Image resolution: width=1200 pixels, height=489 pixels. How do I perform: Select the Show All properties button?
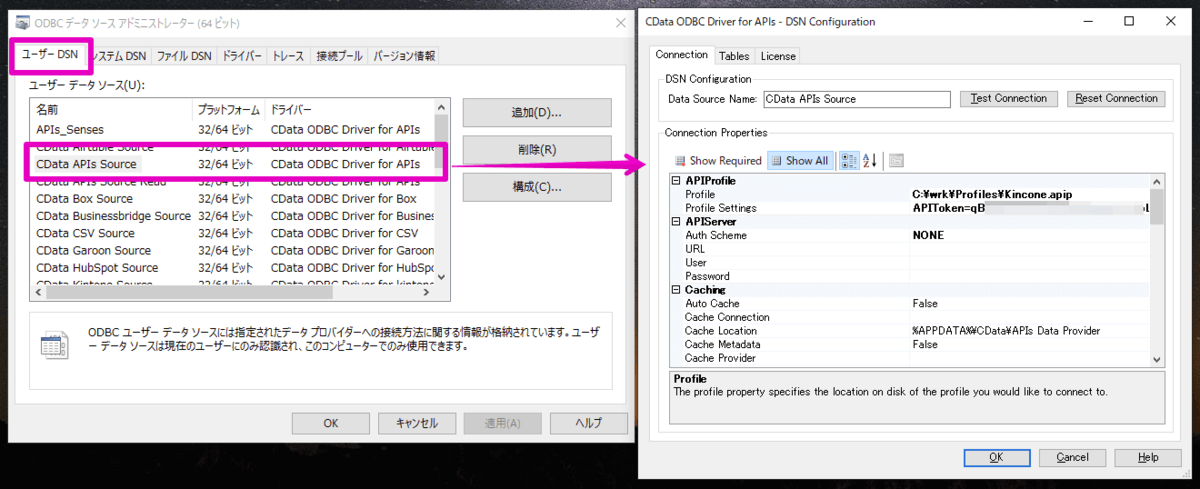tap(798, 160)
